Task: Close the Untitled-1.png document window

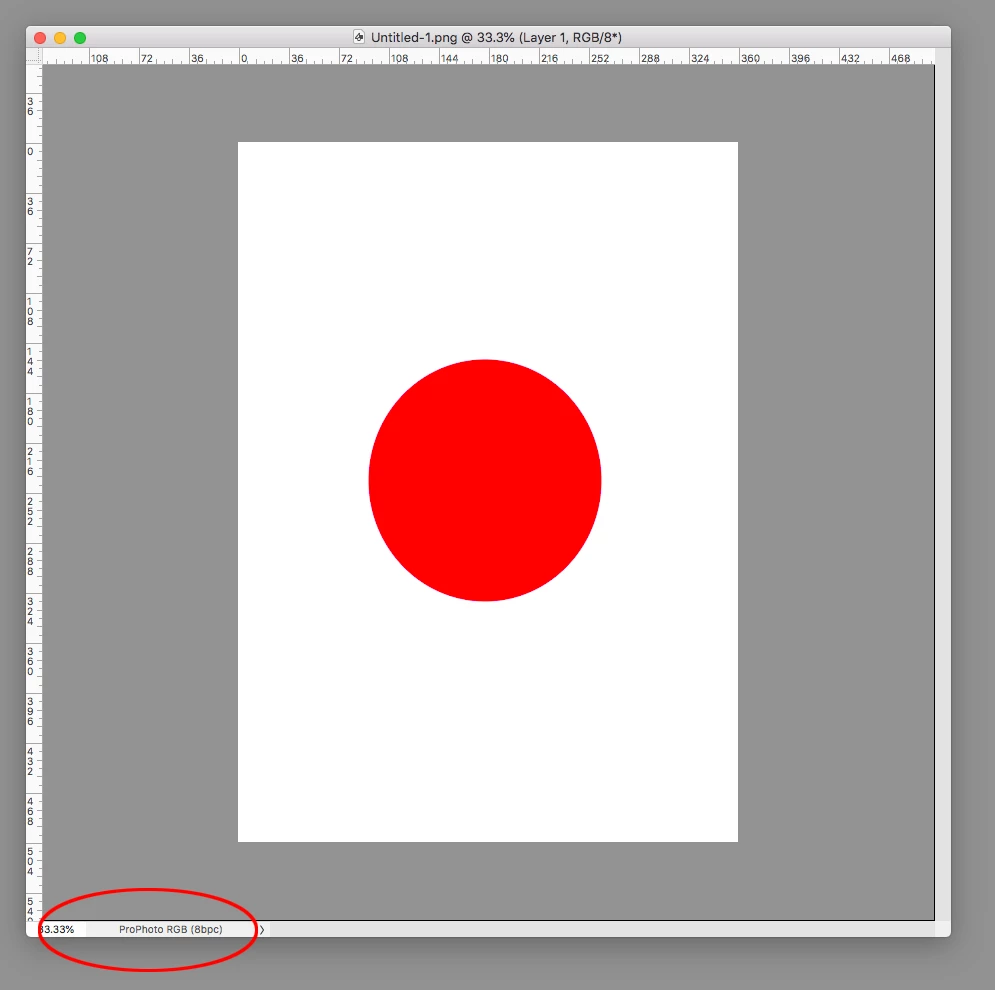Action: (x=40, y=38)
